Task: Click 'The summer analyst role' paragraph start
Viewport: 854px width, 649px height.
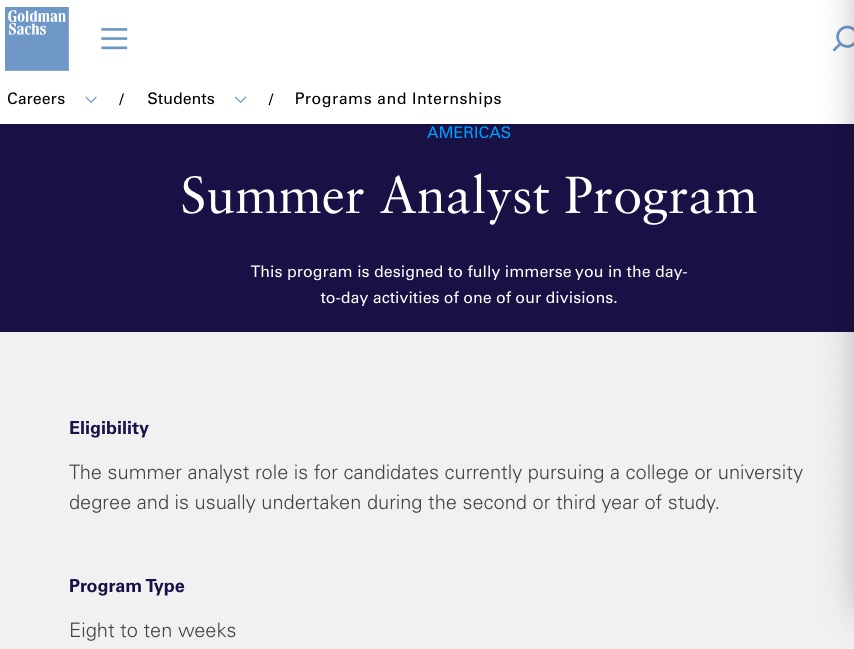Action: pos(162,472)
